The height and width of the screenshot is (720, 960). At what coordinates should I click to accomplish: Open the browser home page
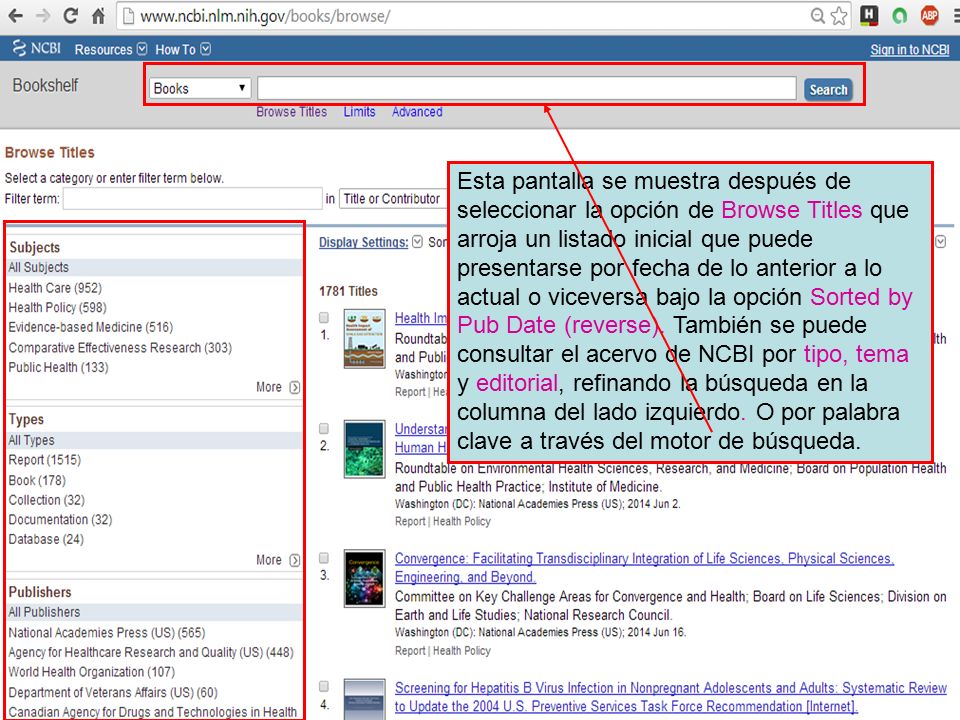[98, 16]
